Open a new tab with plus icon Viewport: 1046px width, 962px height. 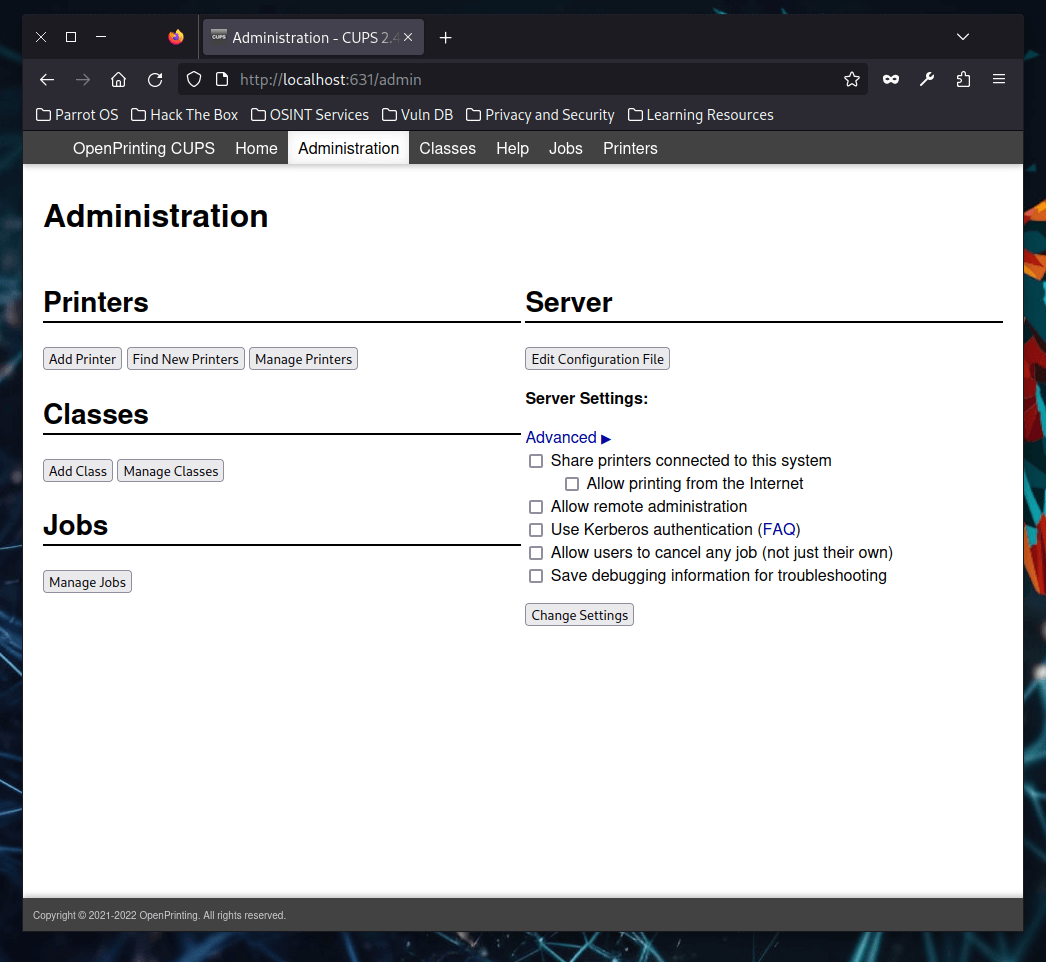coord(446,37)
